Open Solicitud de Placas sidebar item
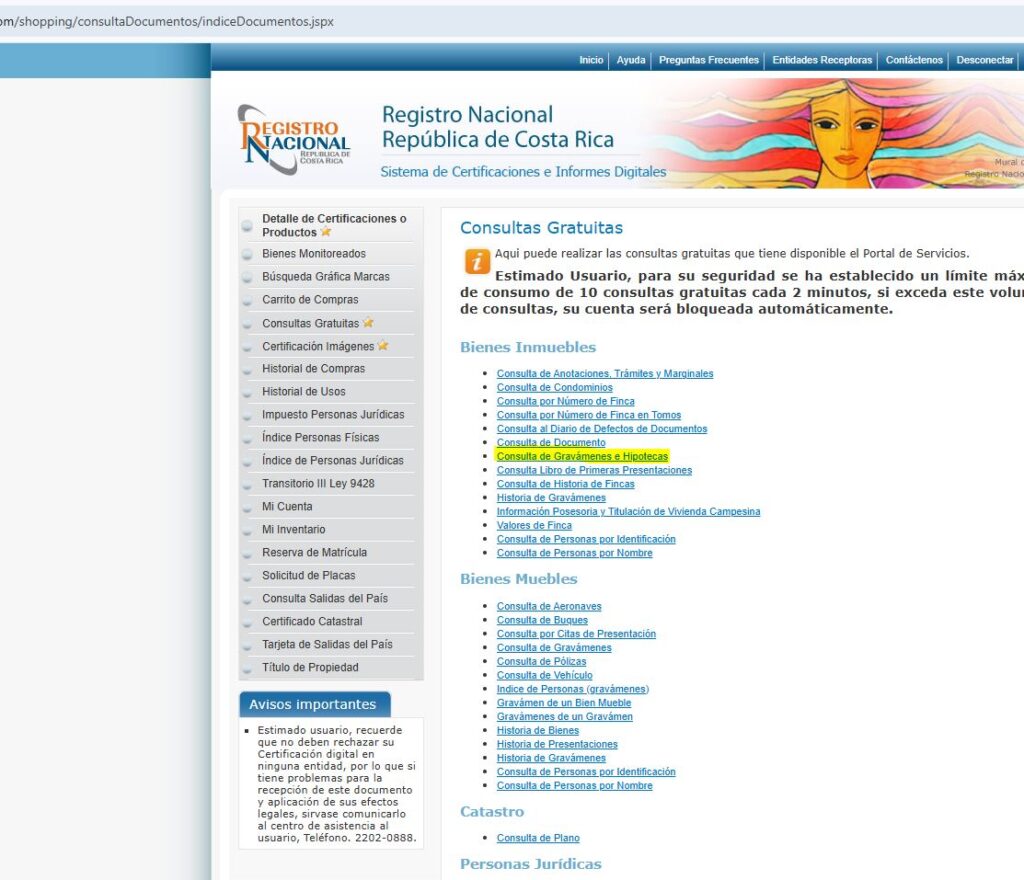 [x=309, y=574]
